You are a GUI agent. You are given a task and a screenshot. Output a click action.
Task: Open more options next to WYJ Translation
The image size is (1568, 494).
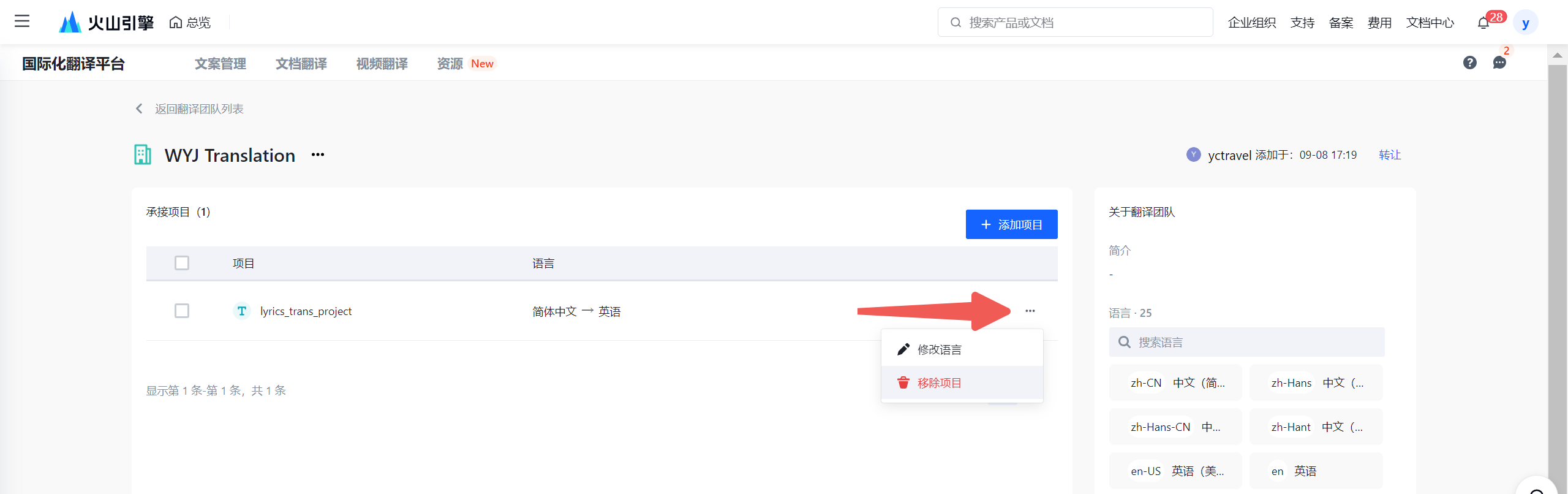pyautogui.click(x=317, y=154)
